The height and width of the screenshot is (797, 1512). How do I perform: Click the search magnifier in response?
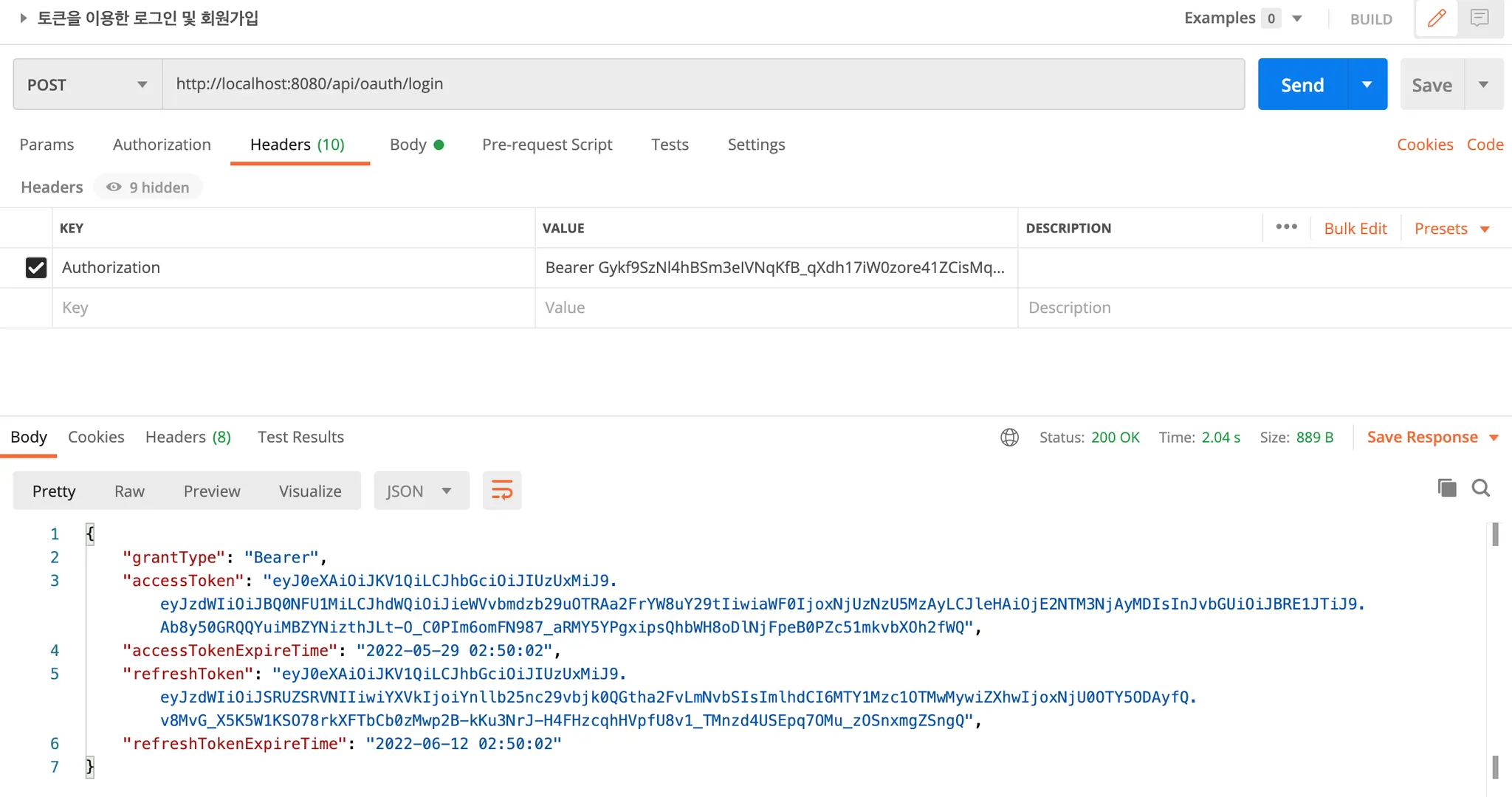[1481, 488]
